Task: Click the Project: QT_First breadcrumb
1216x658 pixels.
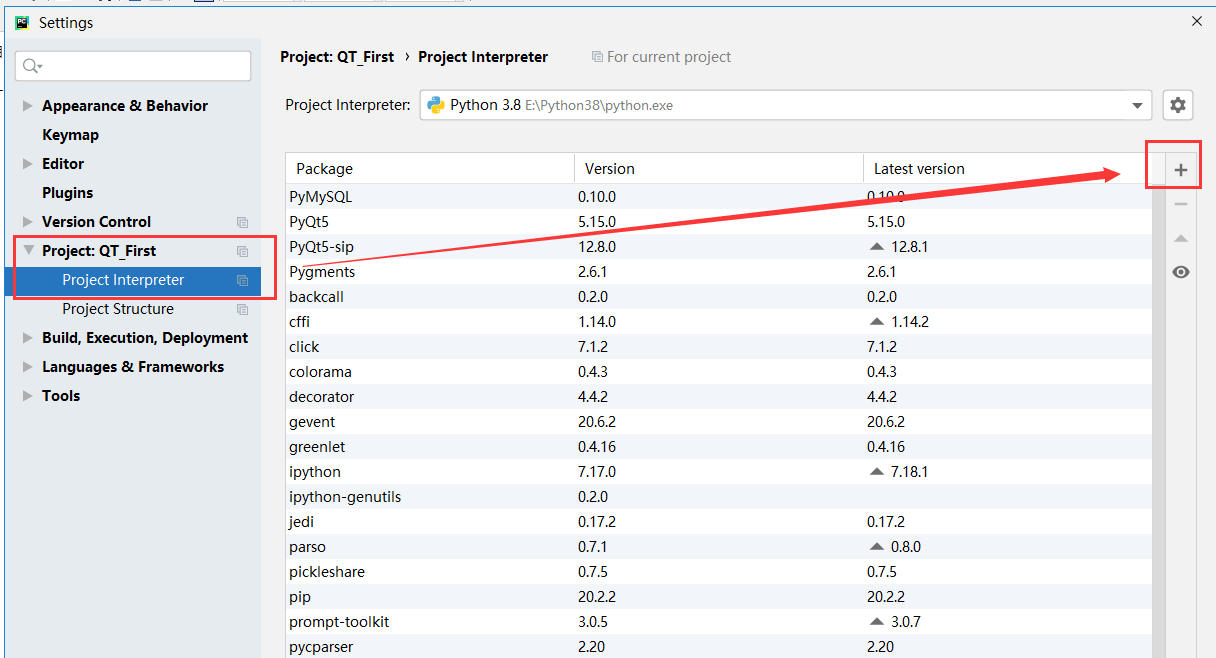Action: pyautogui.click(x=337, y=57)
